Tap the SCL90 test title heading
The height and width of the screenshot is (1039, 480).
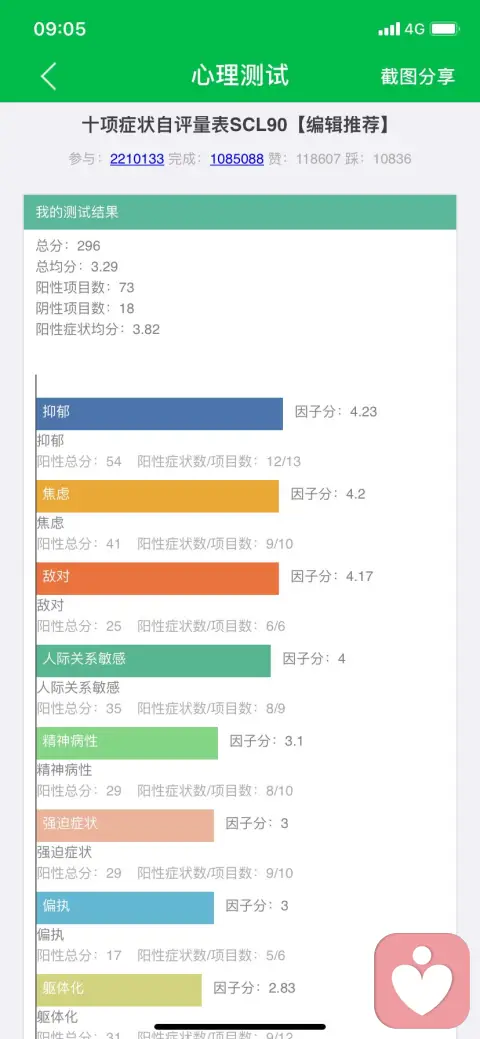235,125
